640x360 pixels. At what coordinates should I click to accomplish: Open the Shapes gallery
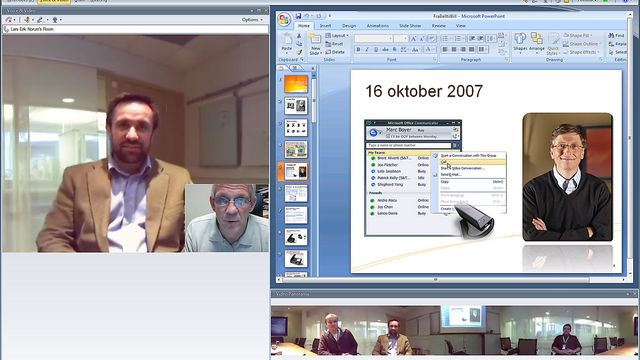[520, 42]
